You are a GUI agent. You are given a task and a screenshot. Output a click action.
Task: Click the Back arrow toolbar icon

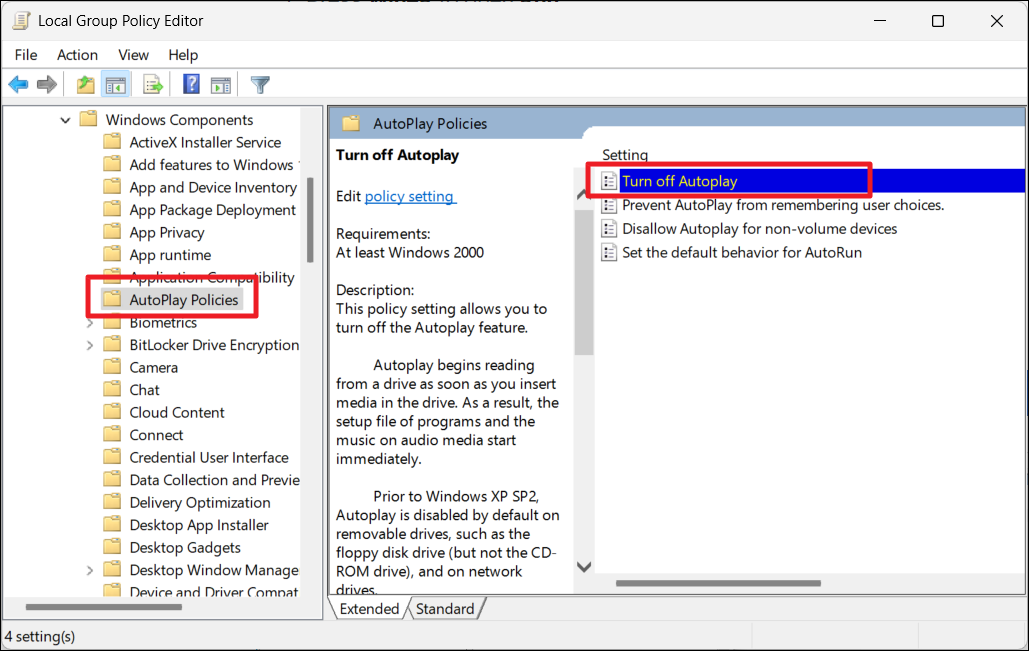[x=18, y=85]
